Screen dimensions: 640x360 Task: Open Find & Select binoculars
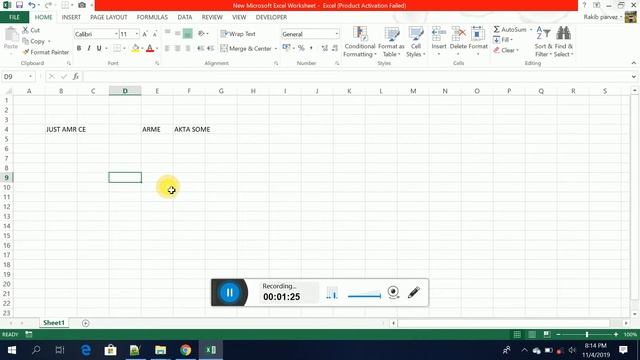(x=564, y=42)
